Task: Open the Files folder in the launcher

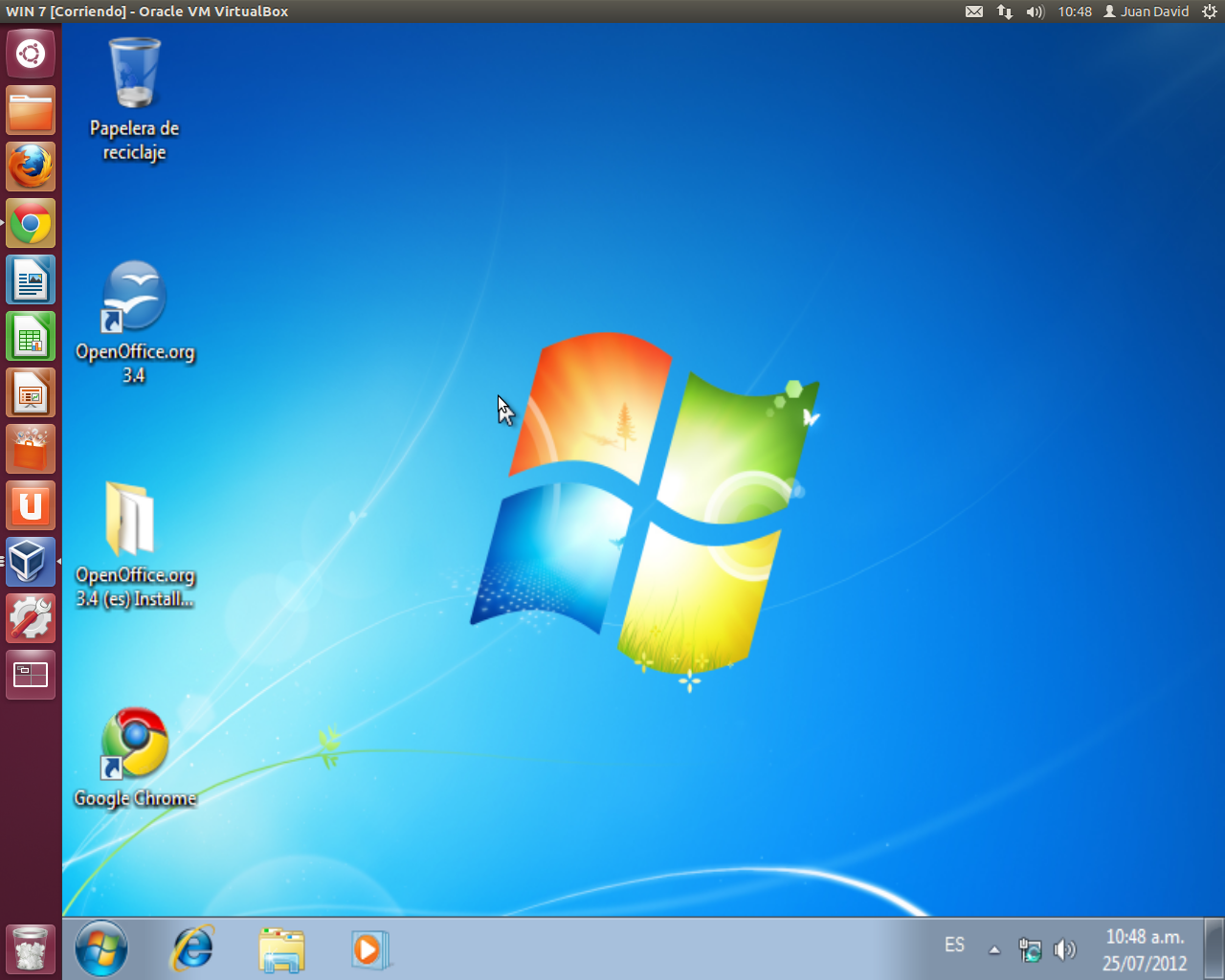Action: (31, 110)
